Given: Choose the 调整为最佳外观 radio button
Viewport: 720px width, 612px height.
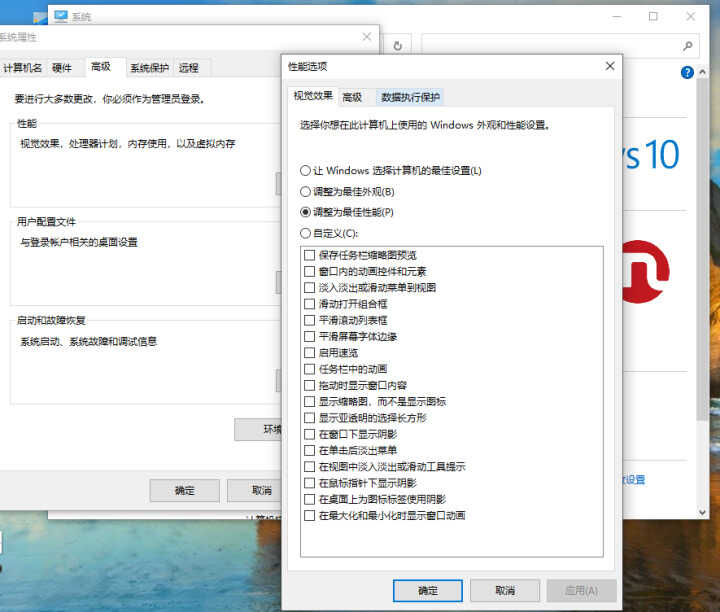Looking at the screenshot, I should 306,191.
